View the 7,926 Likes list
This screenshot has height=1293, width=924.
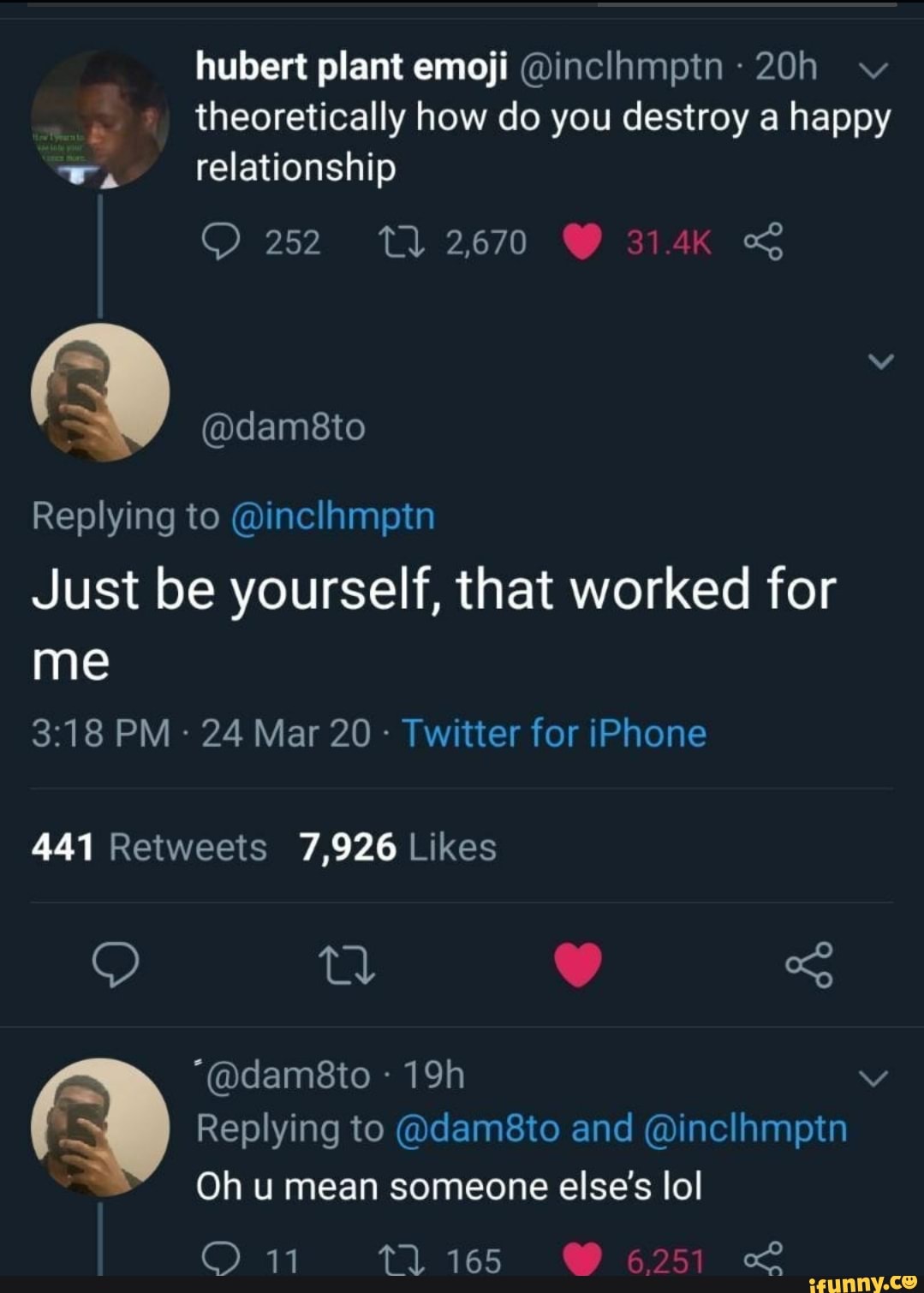397,848
